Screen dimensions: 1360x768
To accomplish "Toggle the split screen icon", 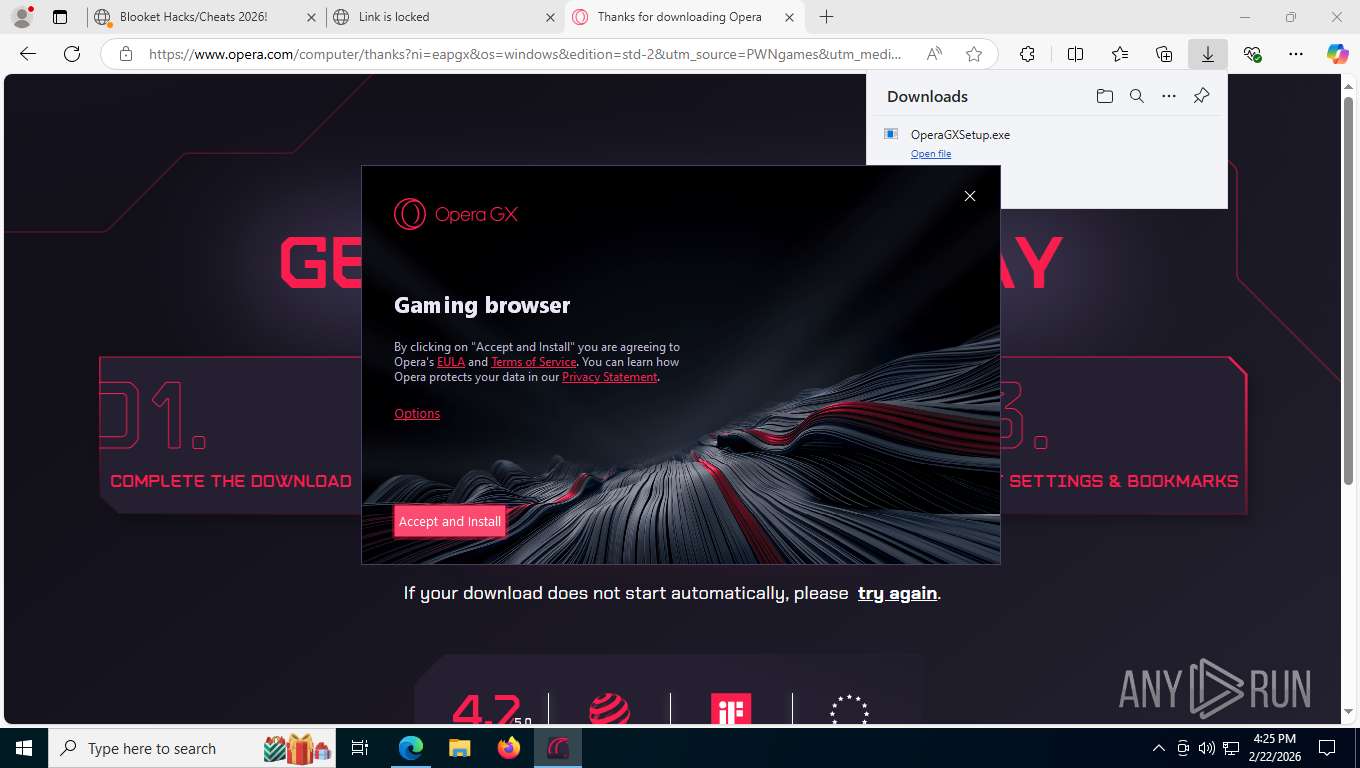I will 1075,54.
